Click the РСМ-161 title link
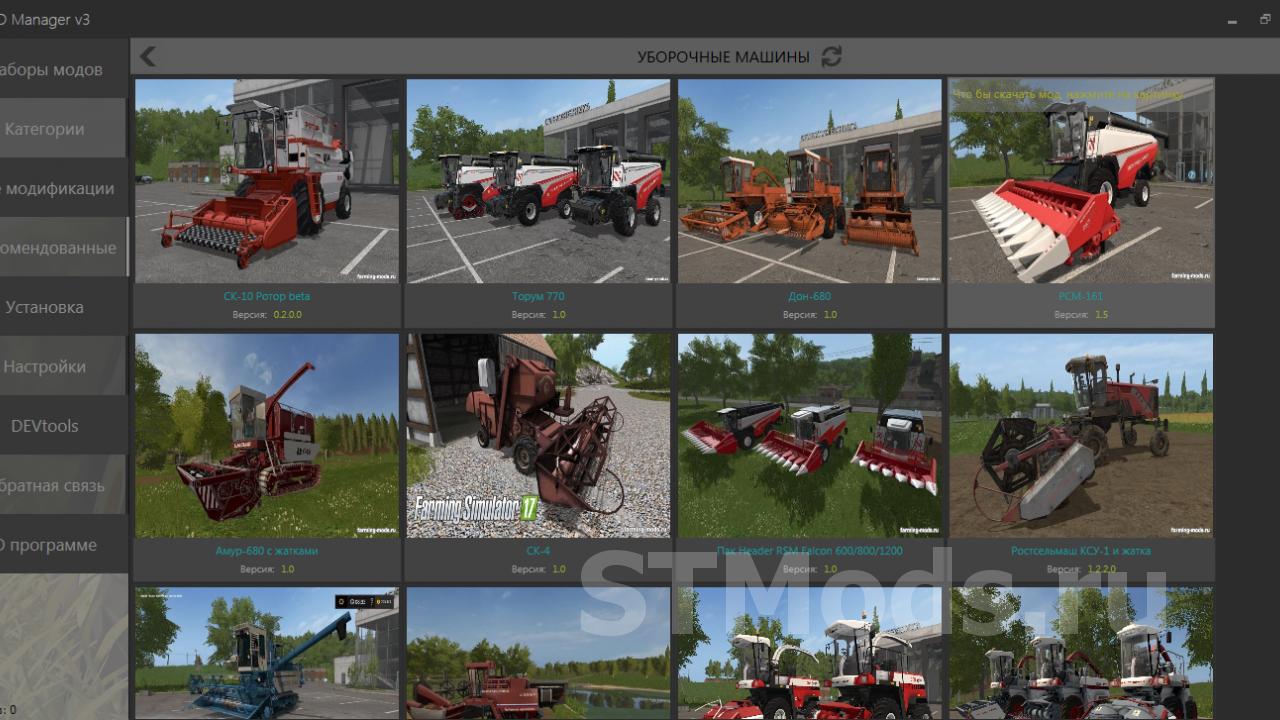The width and height of the screenshot is (1280, 720). pyautogui.click(x=1081, y=296)
